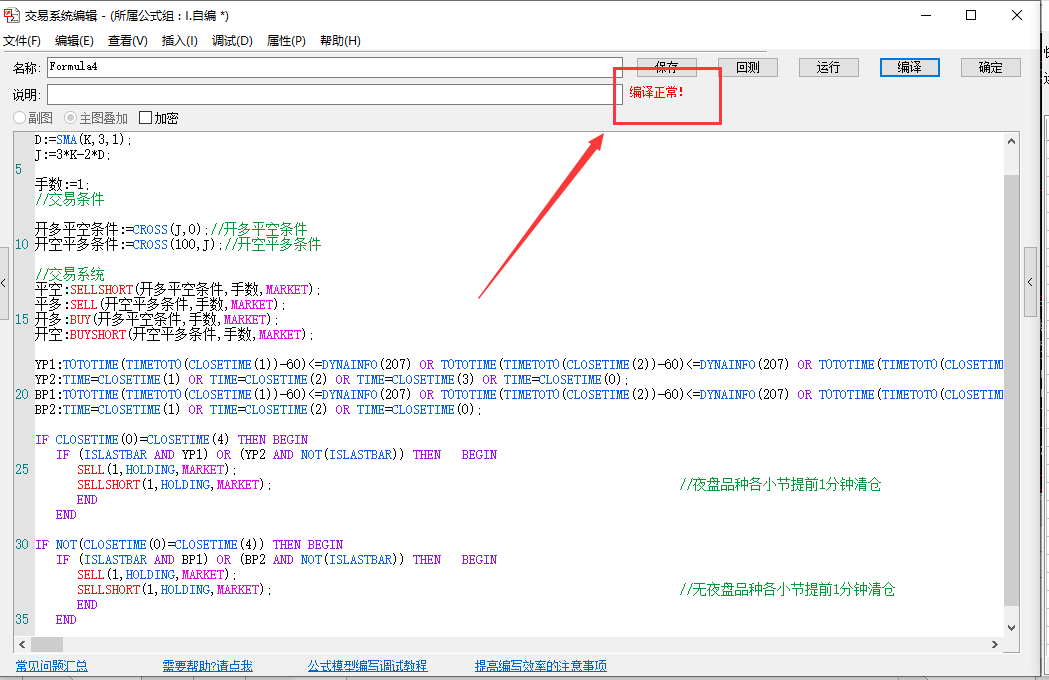Open the 帮助(H) menu
Viewport: 1049px width, 680px height.
(x=340, y=41)
